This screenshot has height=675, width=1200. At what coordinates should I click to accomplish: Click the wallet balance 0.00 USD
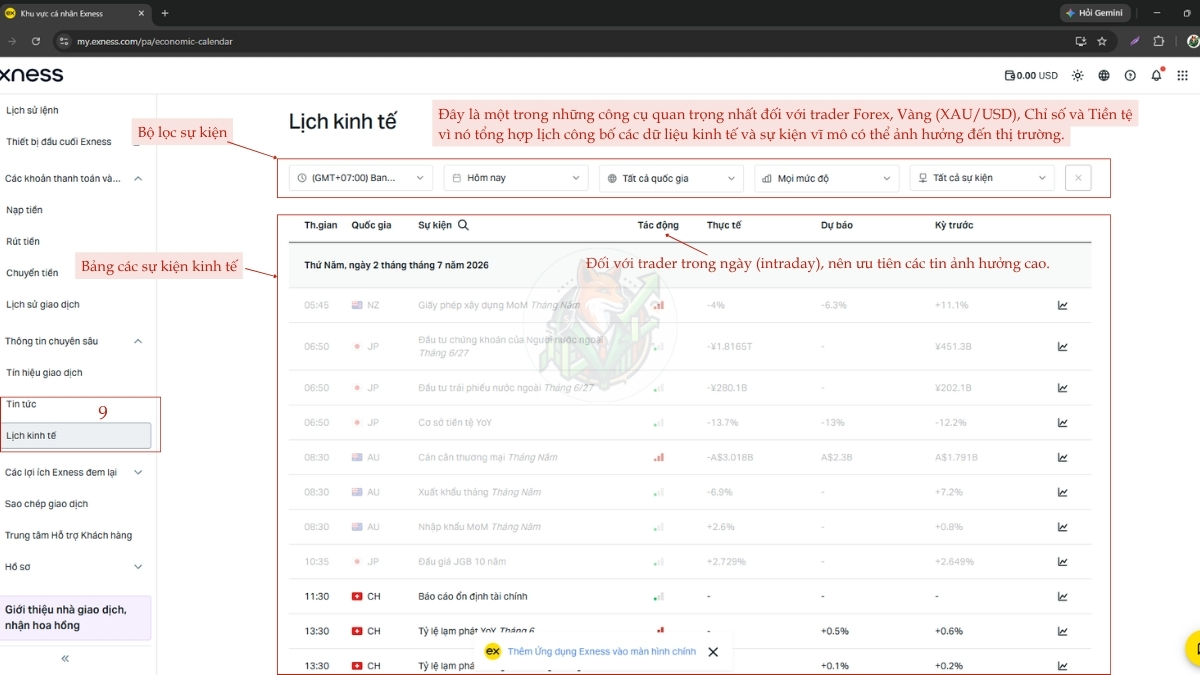(1031, 75)
